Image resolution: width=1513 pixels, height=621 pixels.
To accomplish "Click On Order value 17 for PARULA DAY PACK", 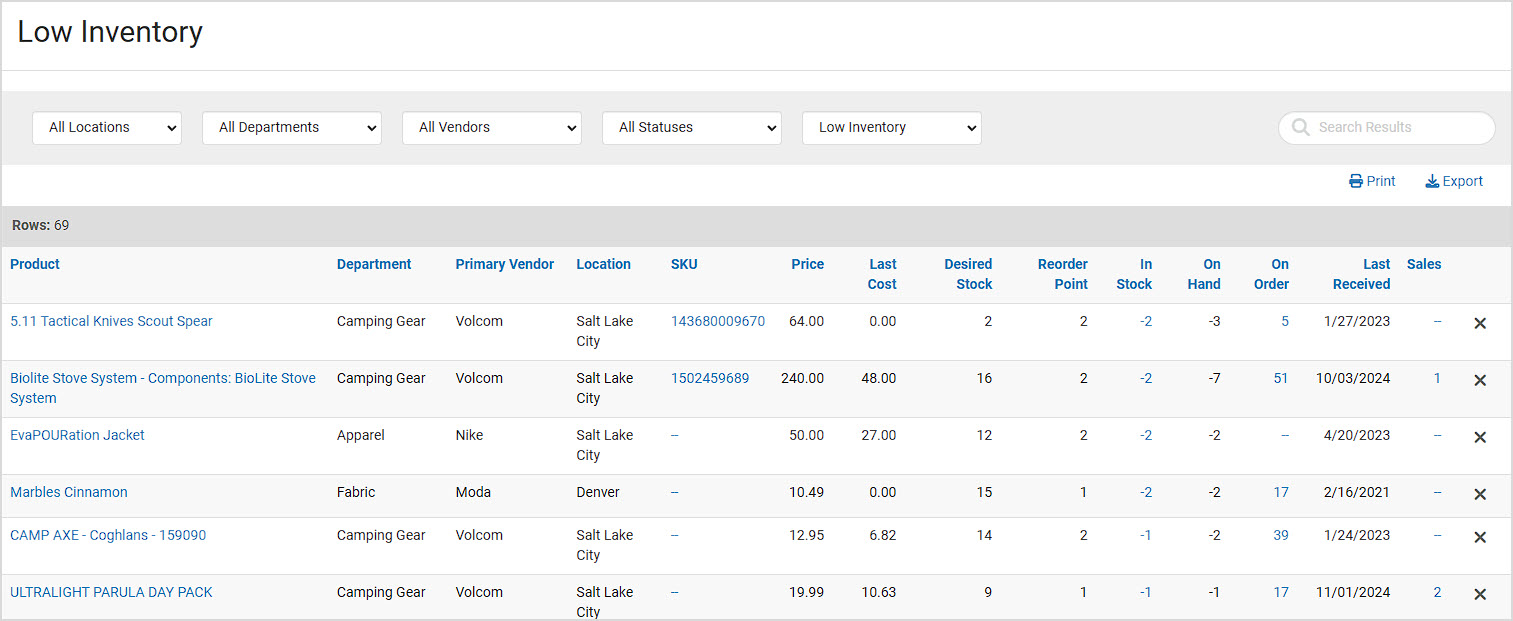I will (x=1281, y=592).
